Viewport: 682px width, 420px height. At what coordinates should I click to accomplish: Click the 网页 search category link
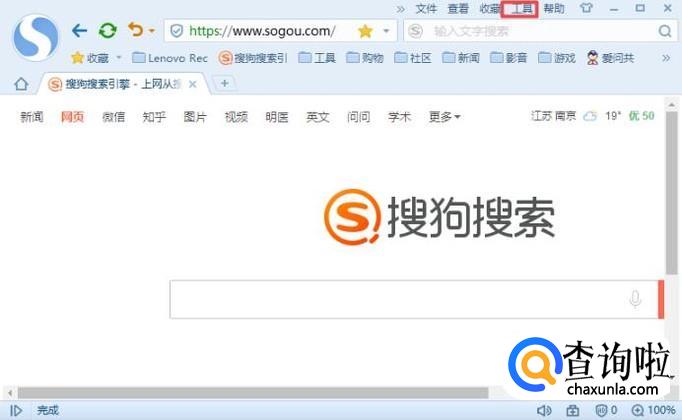pos(72,117)
